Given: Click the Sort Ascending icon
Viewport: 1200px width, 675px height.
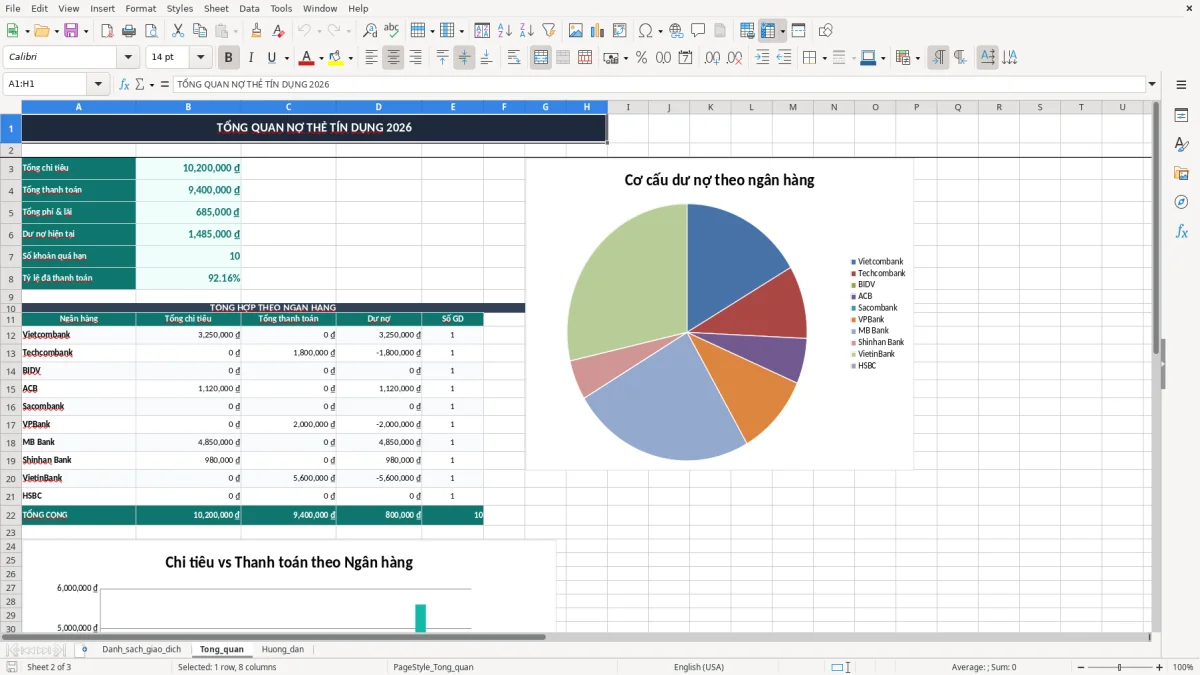Looking at the screenshot, I should pos(505,31).
